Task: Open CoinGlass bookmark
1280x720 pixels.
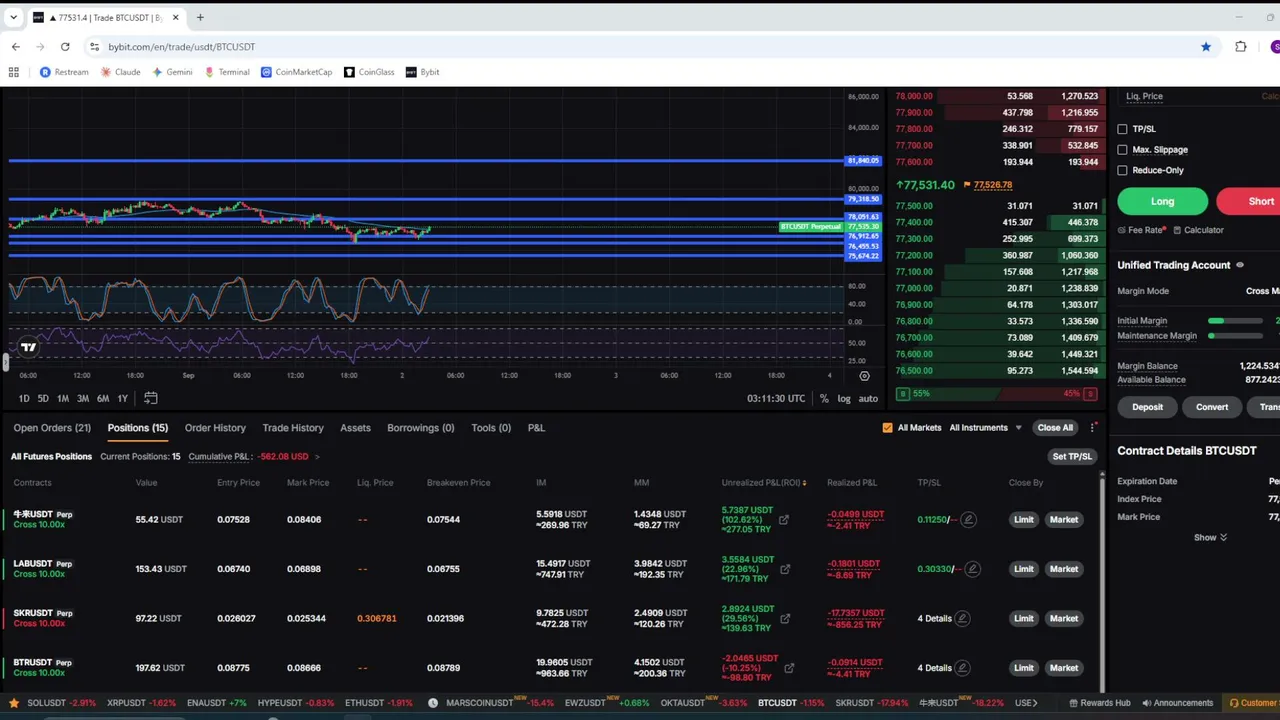Action: click(x=369, y=72)
